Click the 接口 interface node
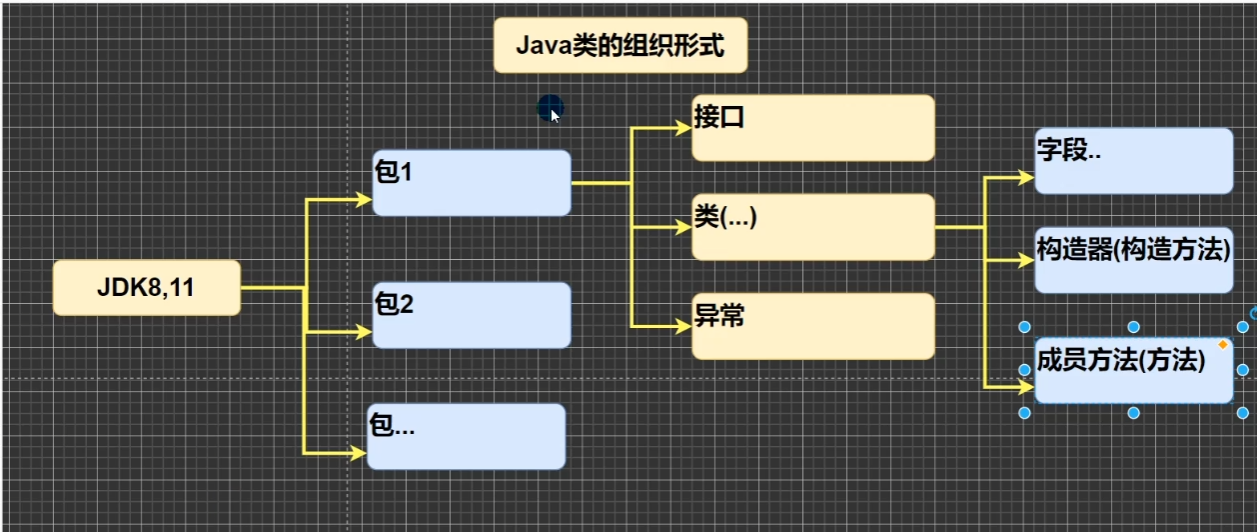 (813, 128)
